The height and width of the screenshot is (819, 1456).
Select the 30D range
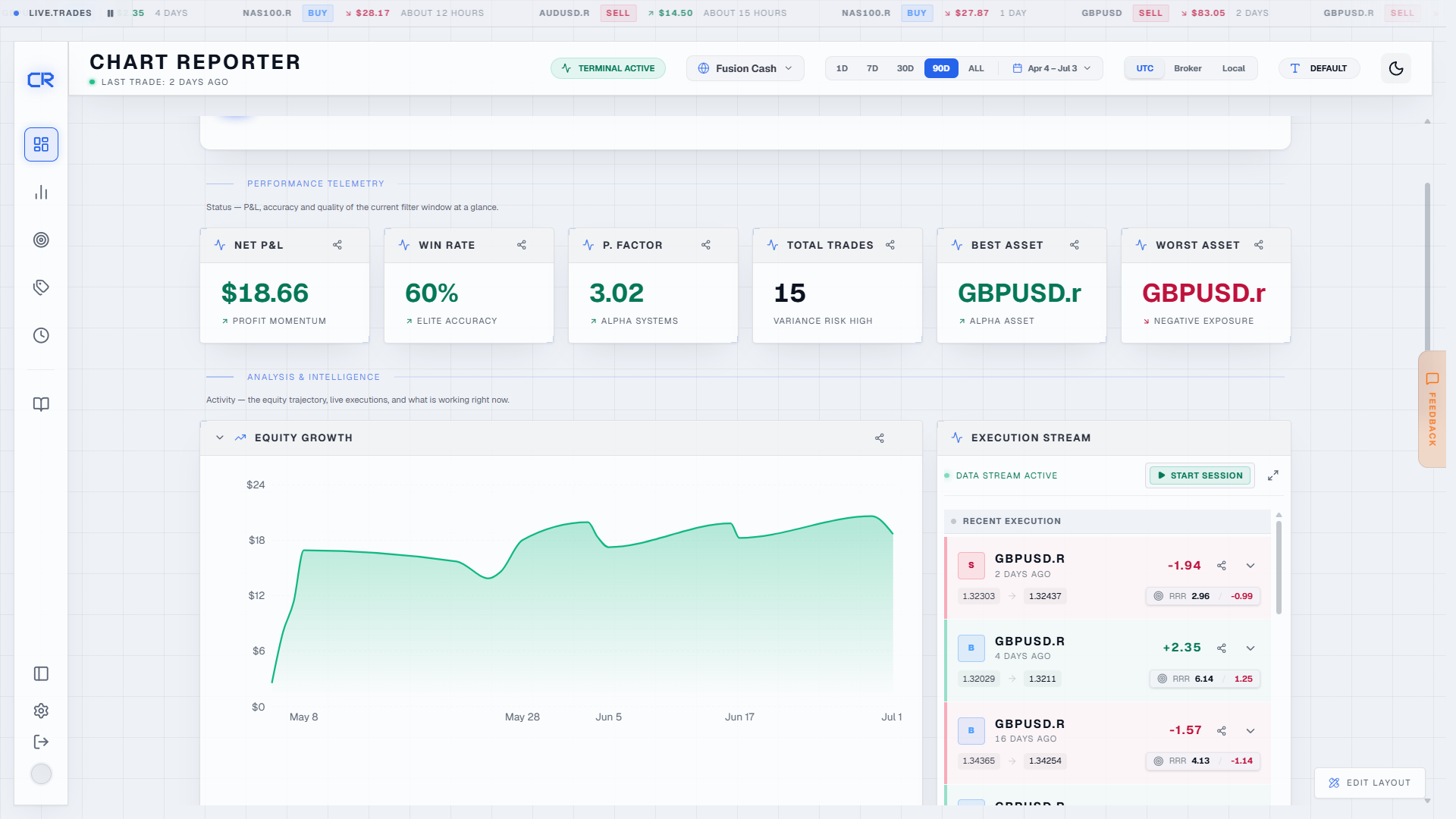pyautogui.click(x=905, y=68)
